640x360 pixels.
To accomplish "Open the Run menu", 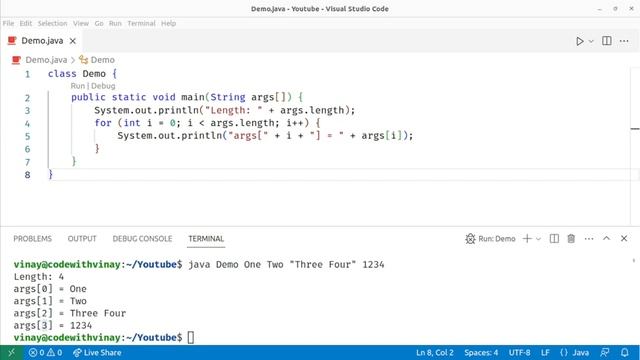I will click(x=115, y=23).
